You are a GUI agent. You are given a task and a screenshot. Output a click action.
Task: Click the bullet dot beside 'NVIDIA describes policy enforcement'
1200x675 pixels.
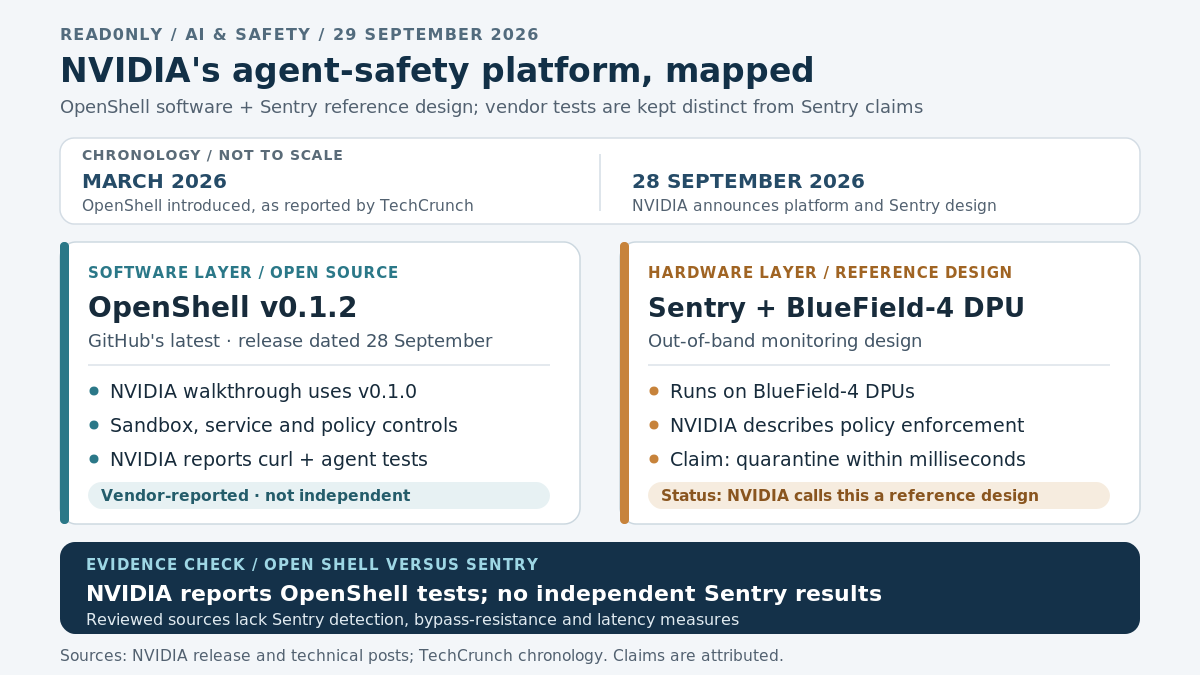[654, 425]
